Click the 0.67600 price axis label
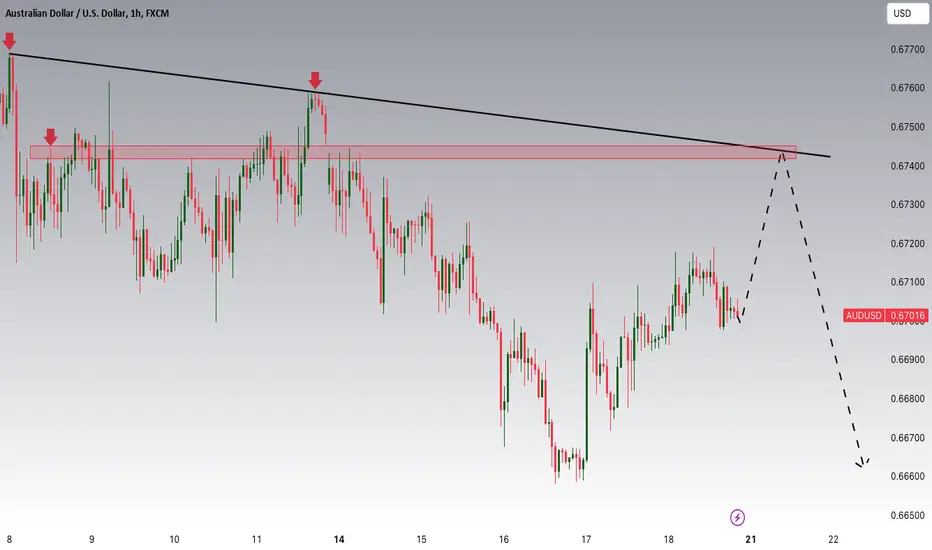The image size is (932, 550). pyautogui.click(x=907, y=88)
